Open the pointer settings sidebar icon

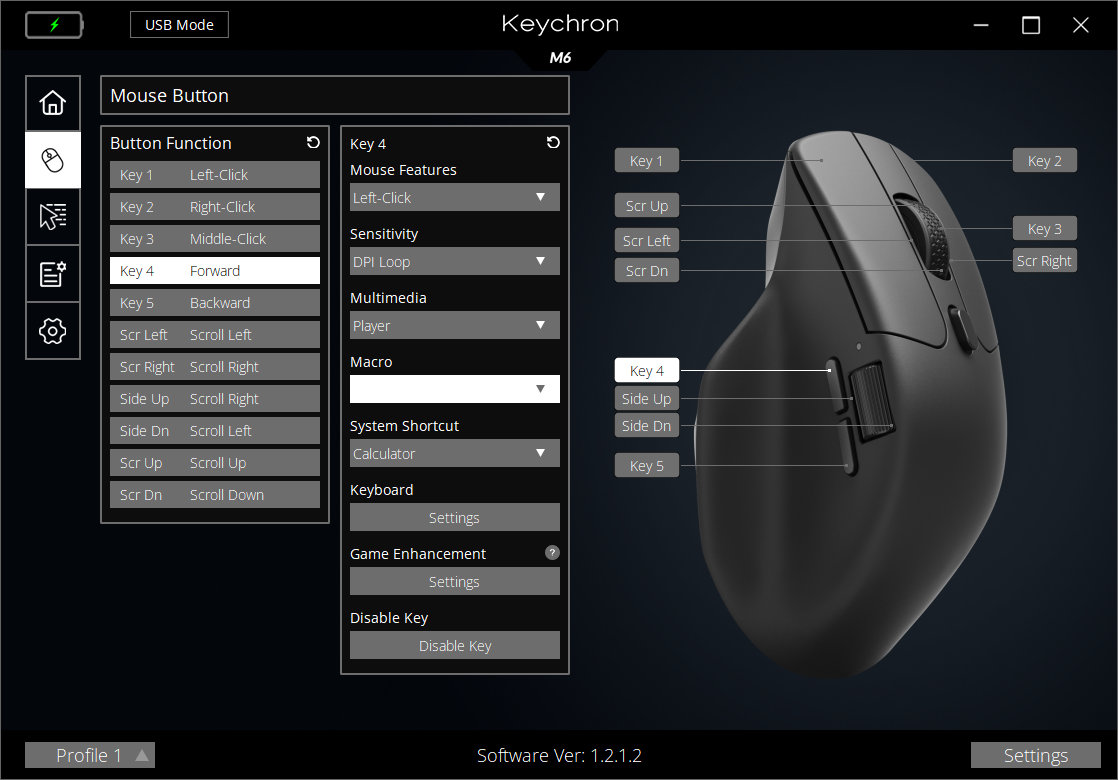tap(53, 217)
